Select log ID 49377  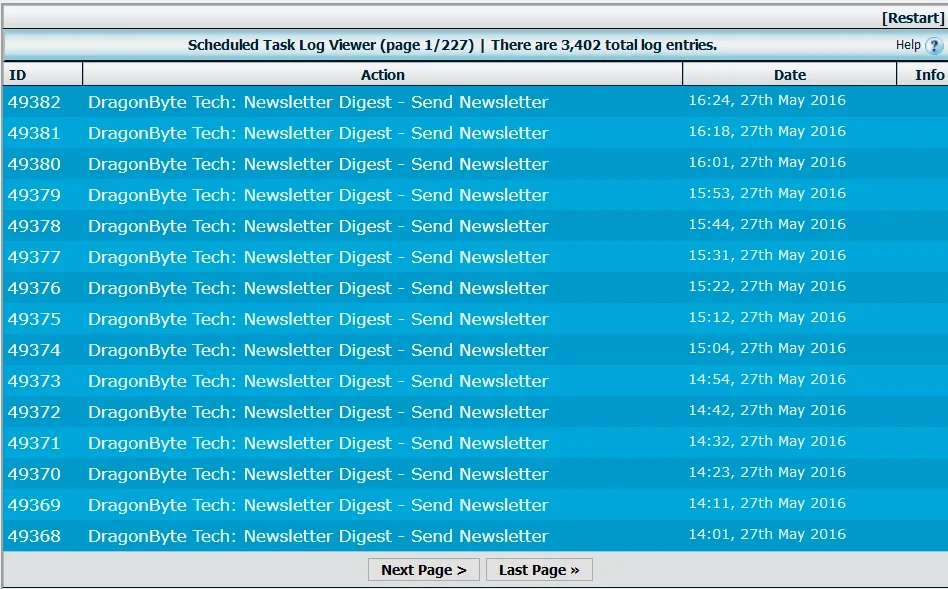click(34, 257)
